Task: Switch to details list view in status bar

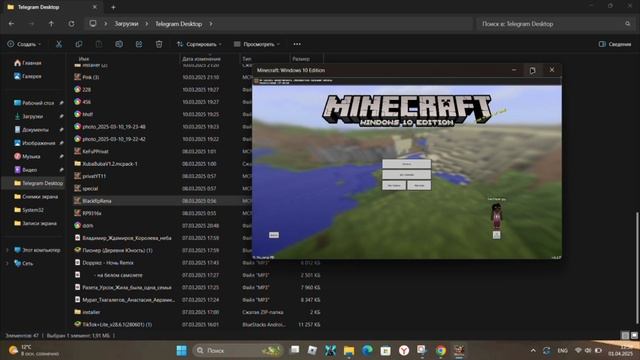Action: [x=625, y=336]
